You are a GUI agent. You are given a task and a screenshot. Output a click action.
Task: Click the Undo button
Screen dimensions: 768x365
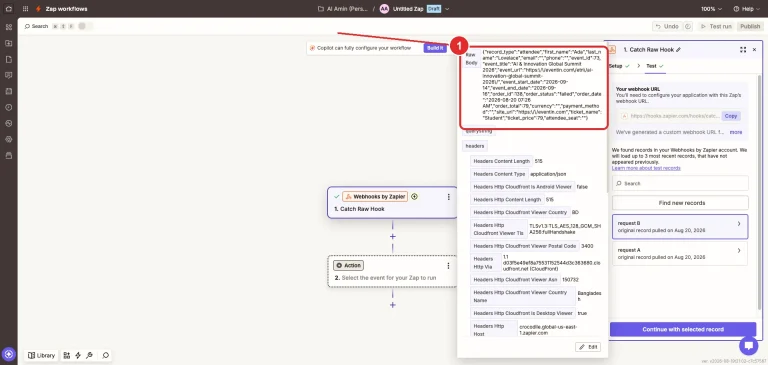coord(667,26)
